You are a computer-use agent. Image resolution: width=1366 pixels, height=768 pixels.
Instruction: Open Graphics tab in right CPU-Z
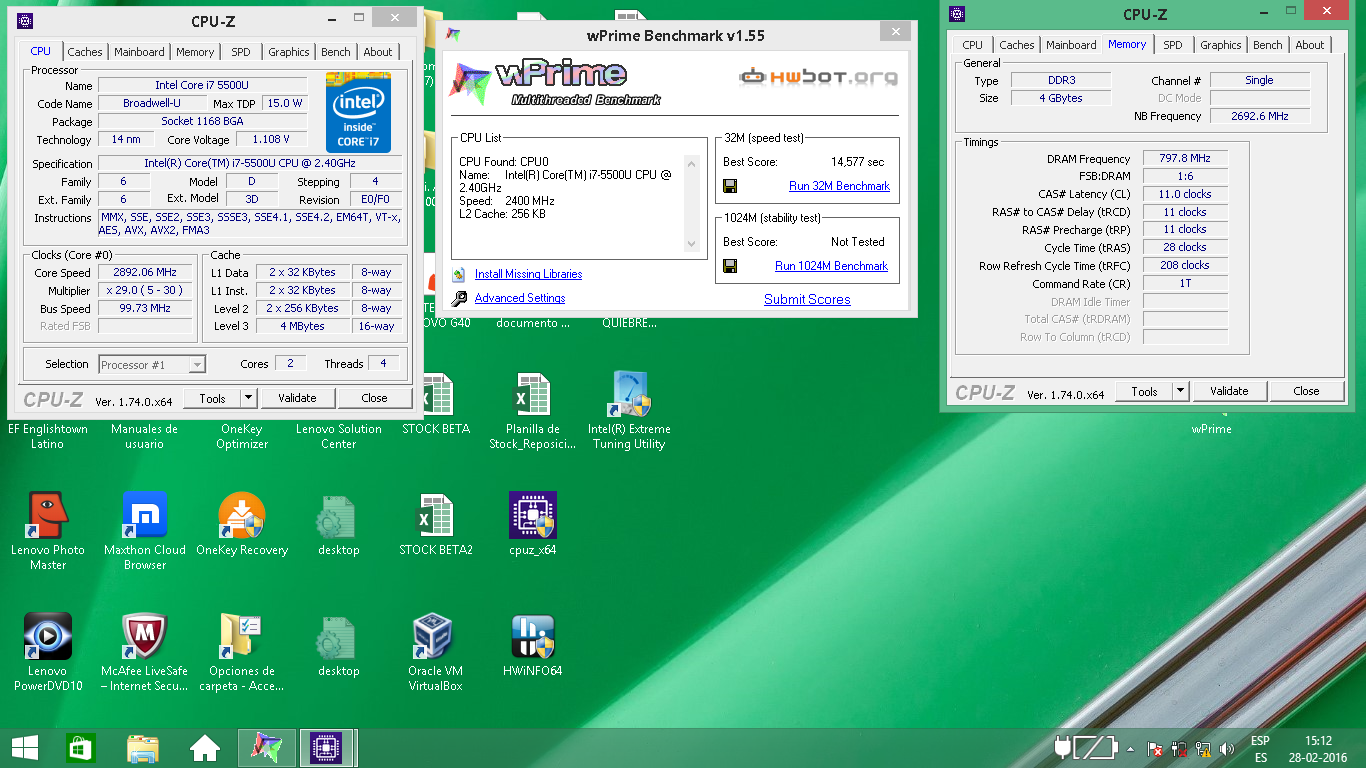point(1221,45)
